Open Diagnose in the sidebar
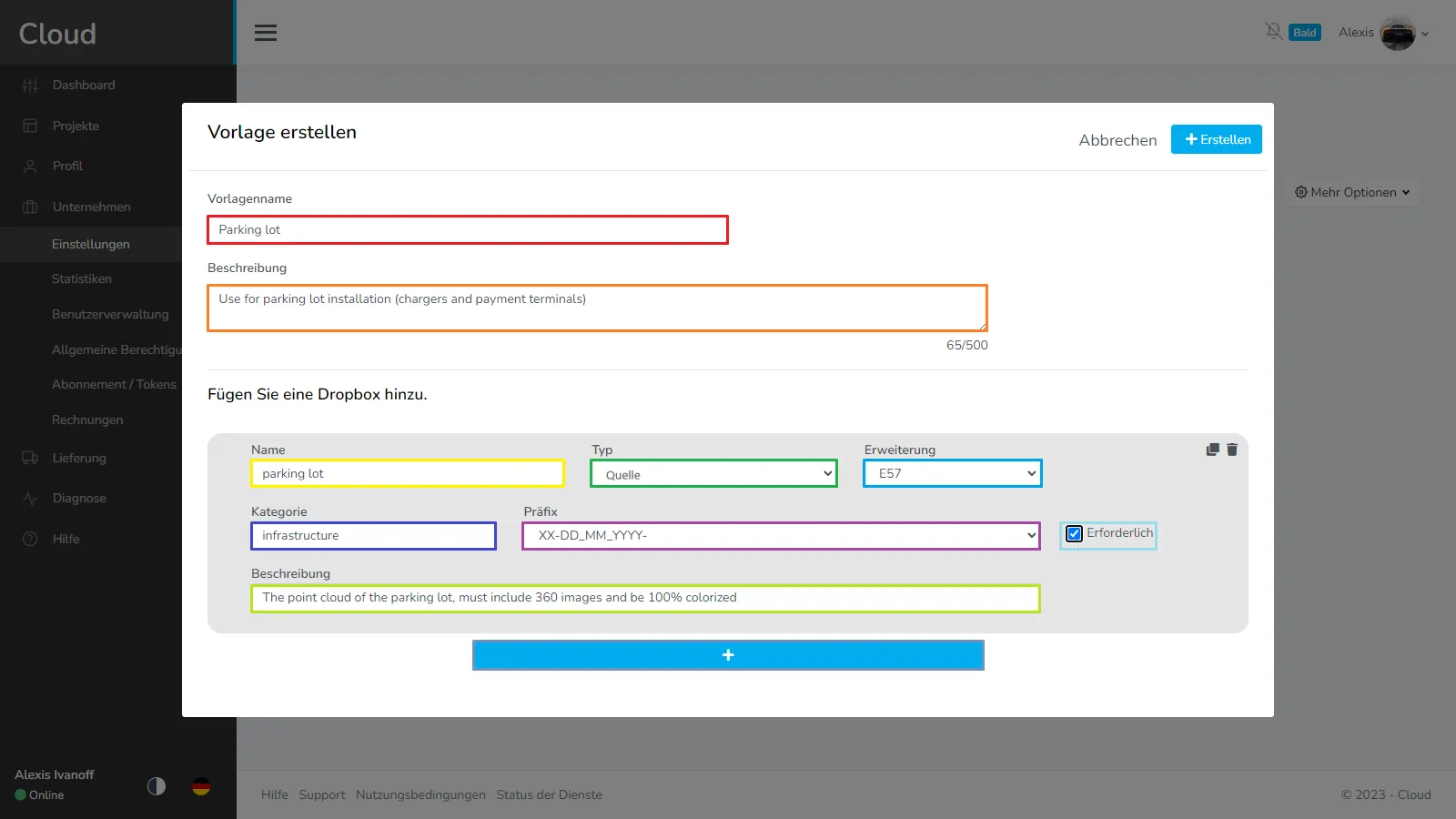 click(79, 498)
